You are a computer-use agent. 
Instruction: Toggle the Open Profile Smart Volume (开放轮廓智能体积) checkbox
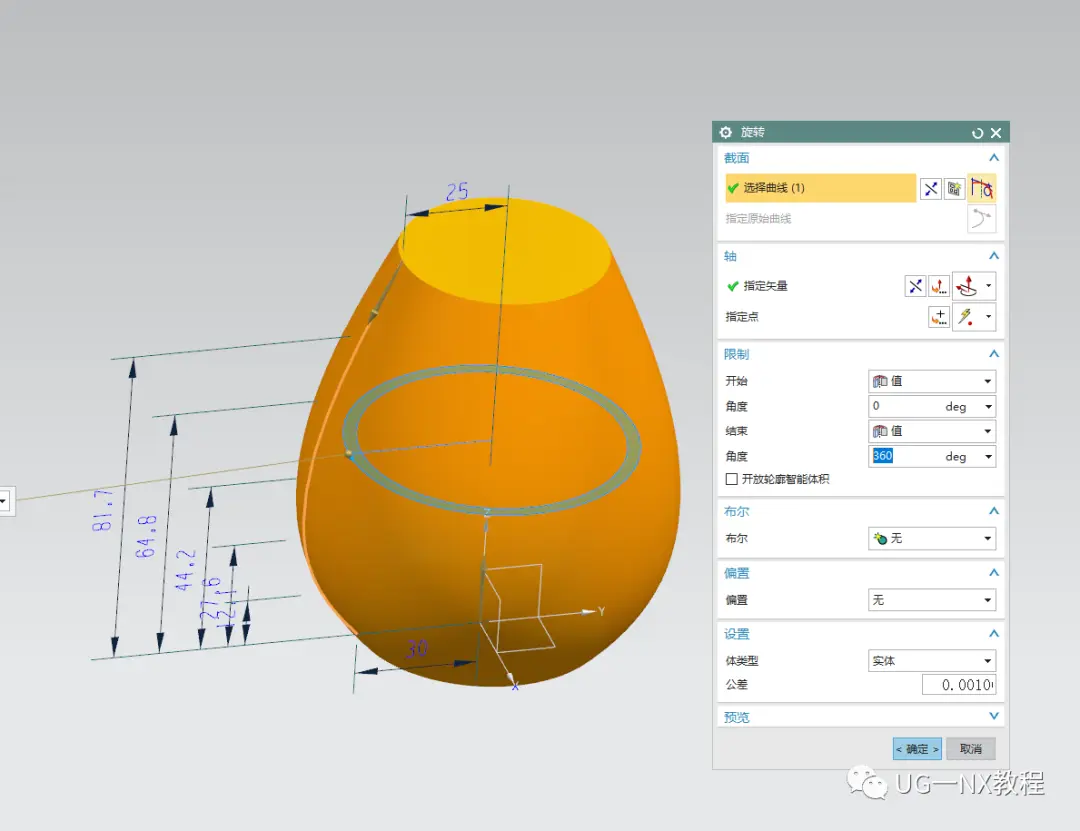[x=731, y=479]
